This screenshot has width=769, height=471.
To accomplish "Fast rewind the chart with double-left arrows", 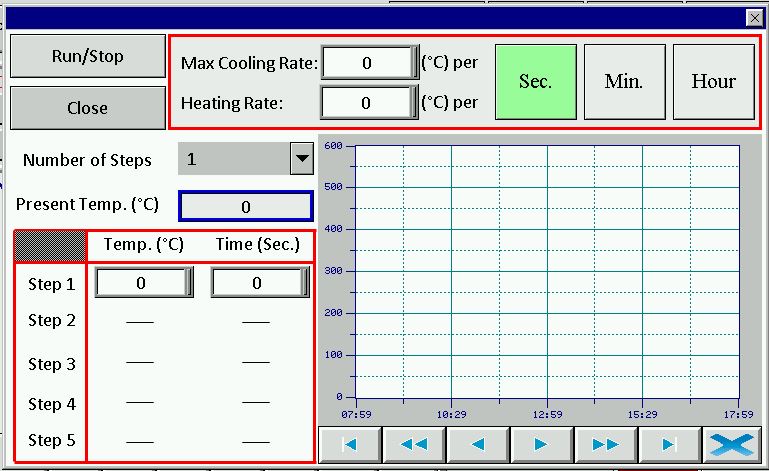I will click(x=414, y=445).
